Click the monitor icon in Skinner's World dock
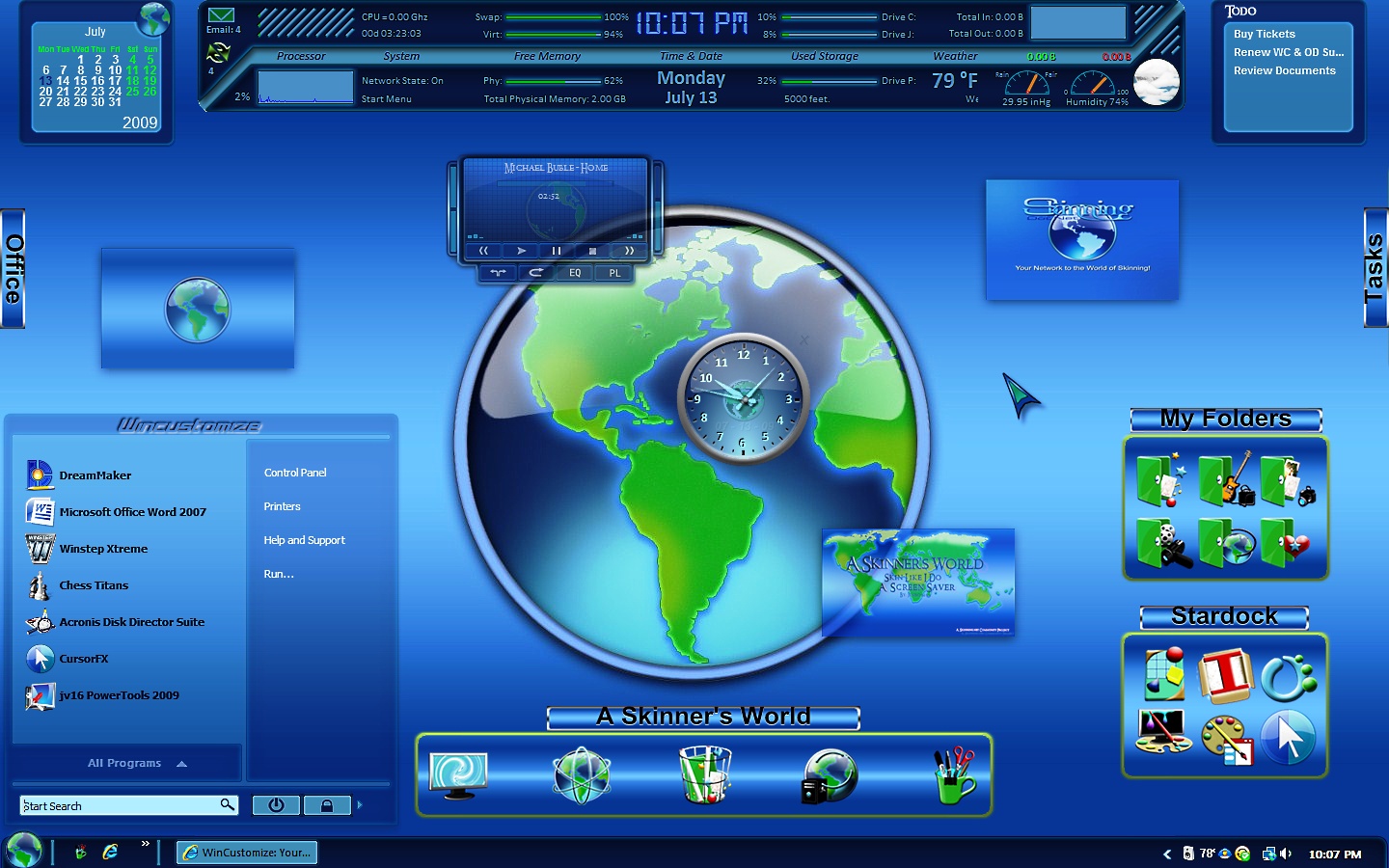The width and height of the screenshot is (1389, 868). tap(458, 775)
